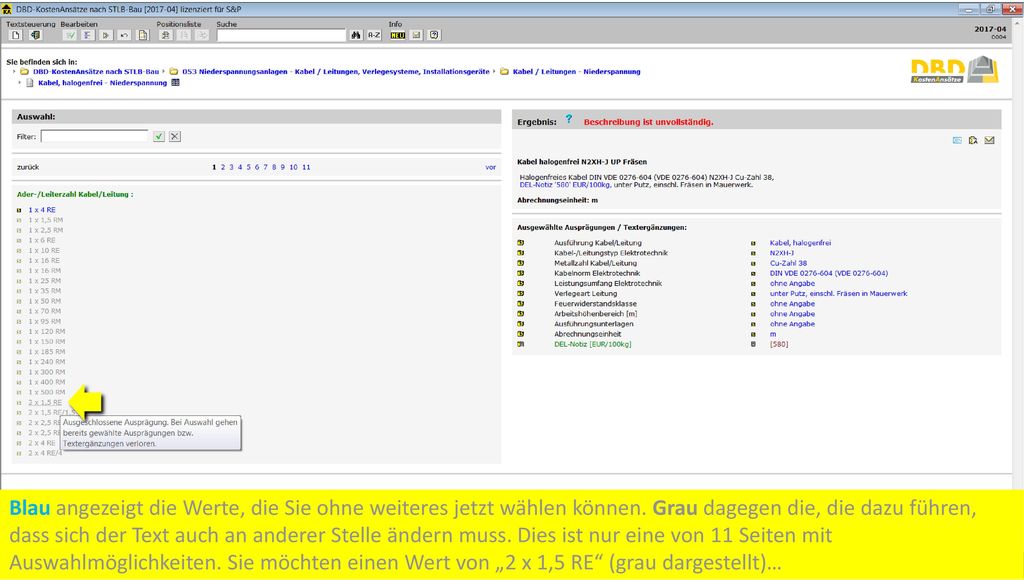The height and width of the screenshot is (580, 1024).
Task: Click the vor next page link
Action: point(490,167)
